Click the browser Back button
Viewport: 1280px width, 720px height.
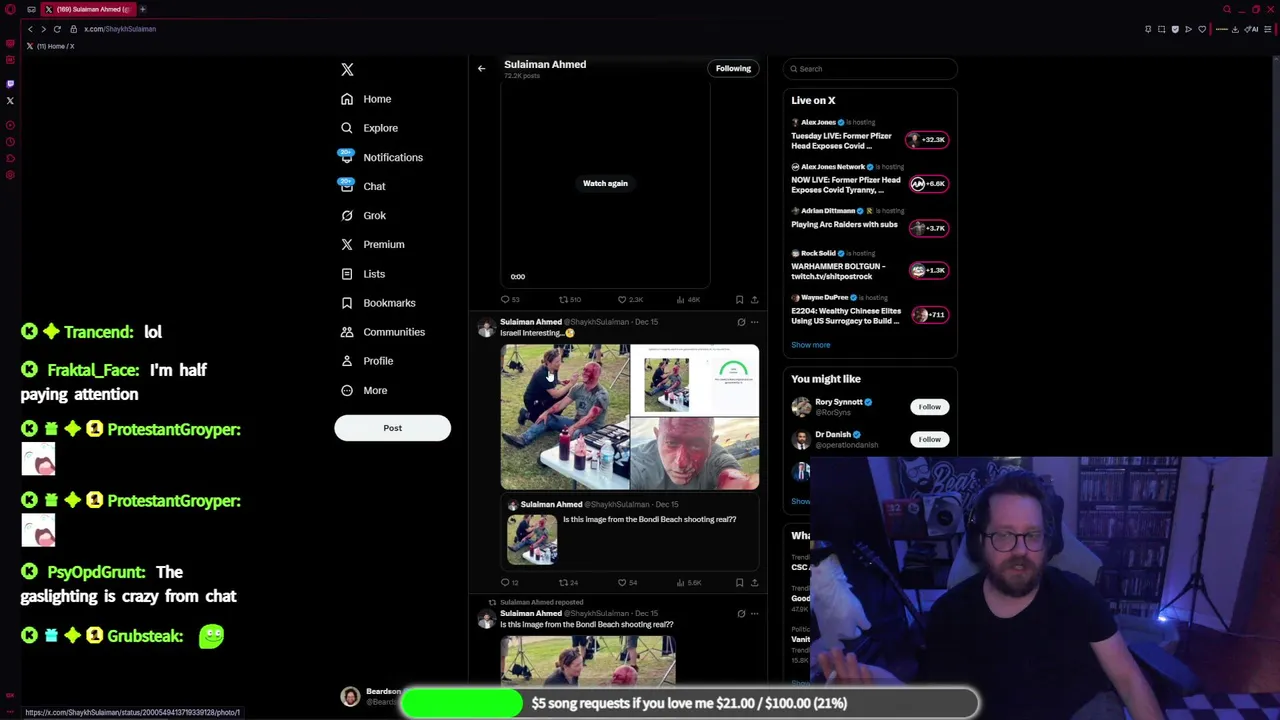30,29
